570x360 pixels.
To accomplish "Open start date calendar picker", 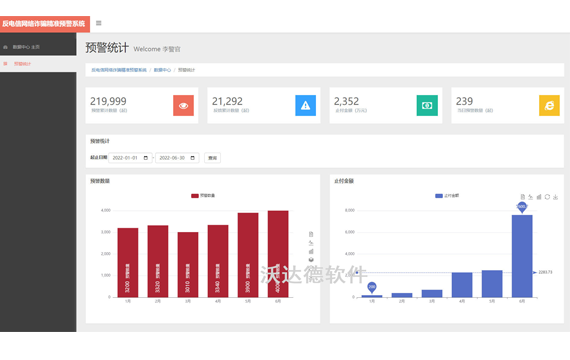I will 146,158.
